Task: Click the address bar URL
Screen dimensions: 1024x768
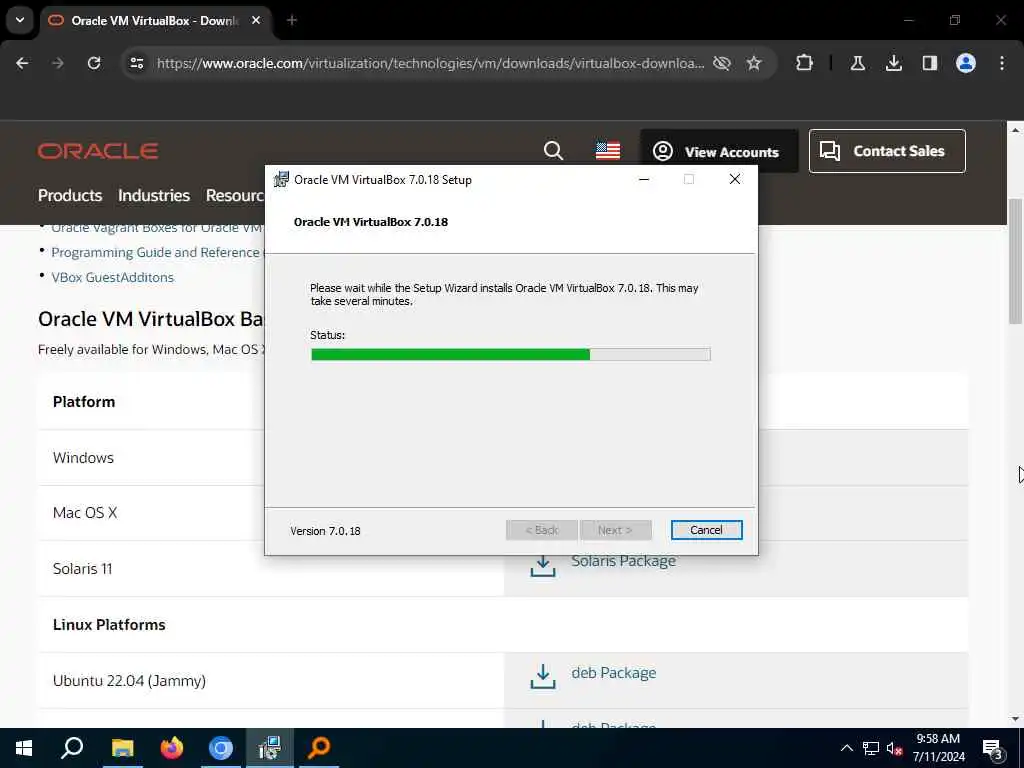Action: [x=430, y=63]
